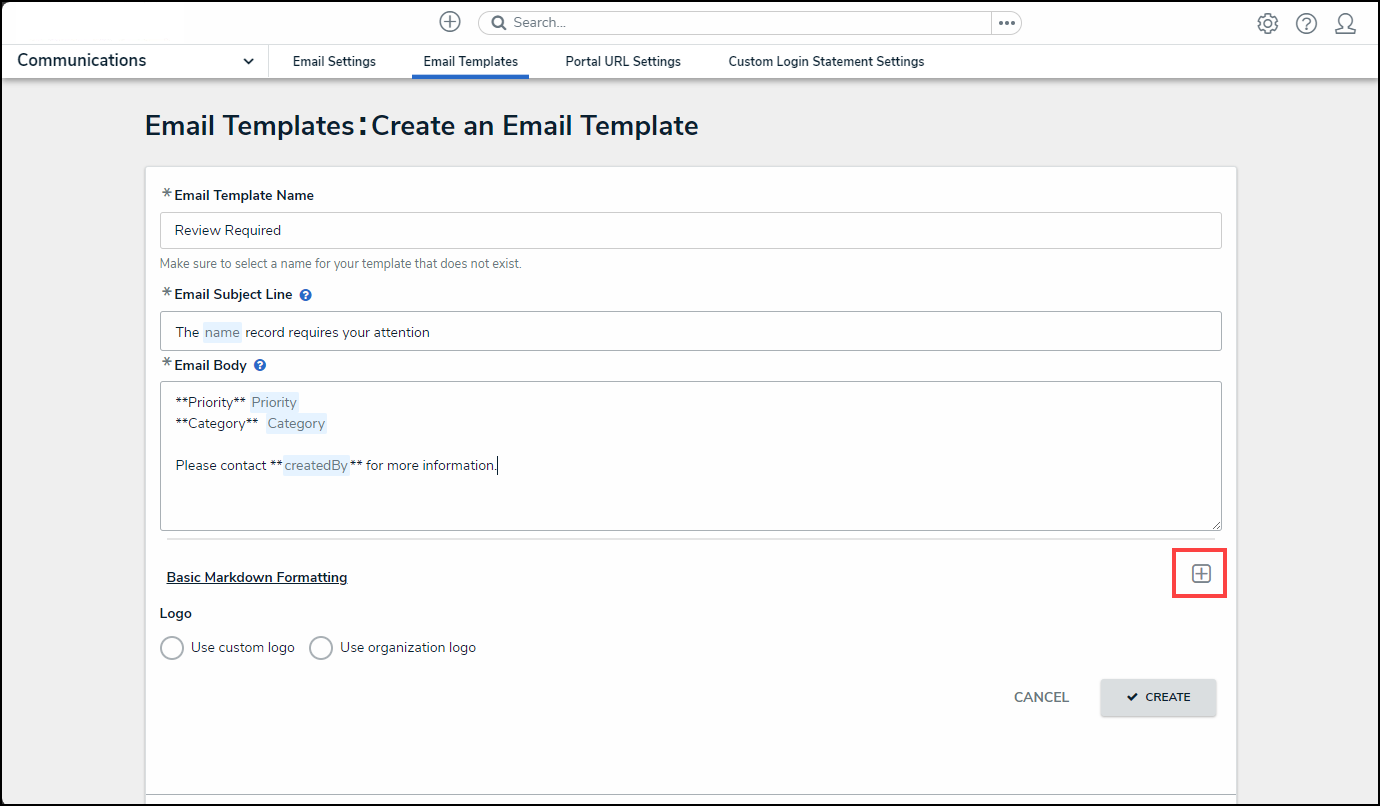Open Portal URL Settings tab
Image resolution: width=1380 pixels, height=806 pixels.
(x=623, y=62)
